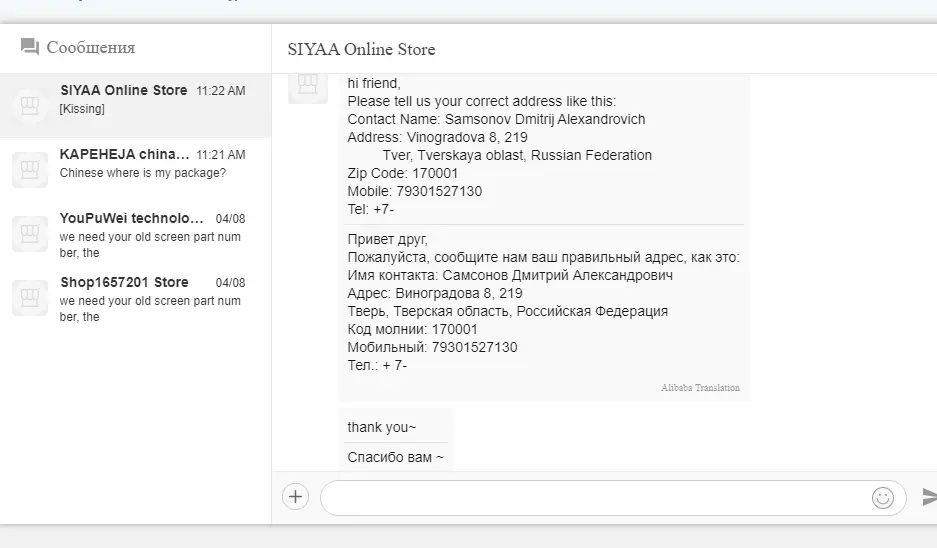This screenshot has width=937, height=548.
Task: Click 'Chinese where is my package?' preview
Action: point(143,173)
